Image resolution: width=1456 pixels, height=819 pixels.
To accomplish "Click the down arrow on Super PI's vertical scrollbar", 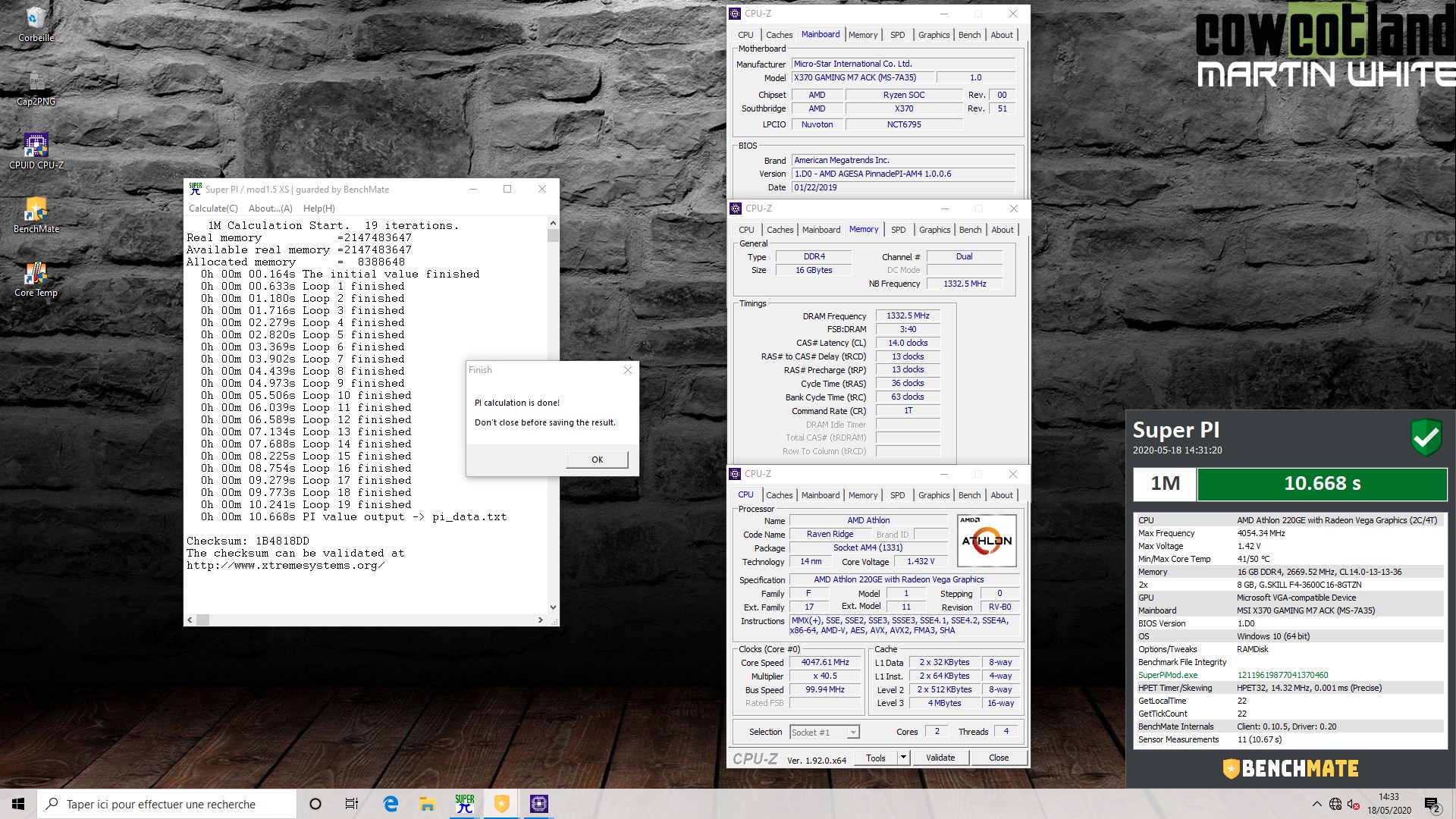I will [x=553, y=607].
